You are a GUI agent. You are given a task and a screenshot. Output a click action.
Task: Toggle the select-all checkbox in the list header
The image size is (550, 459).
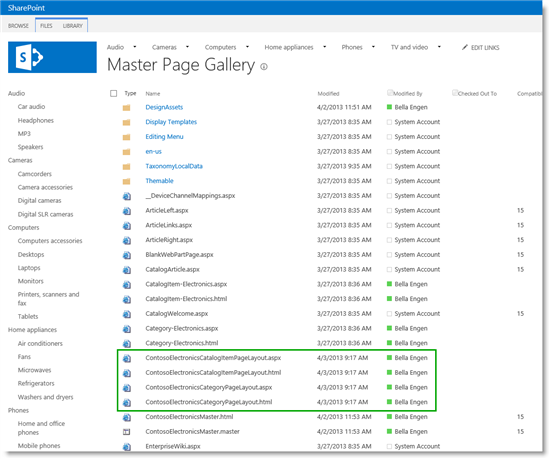pyautogui.click(x=113, y=93)
